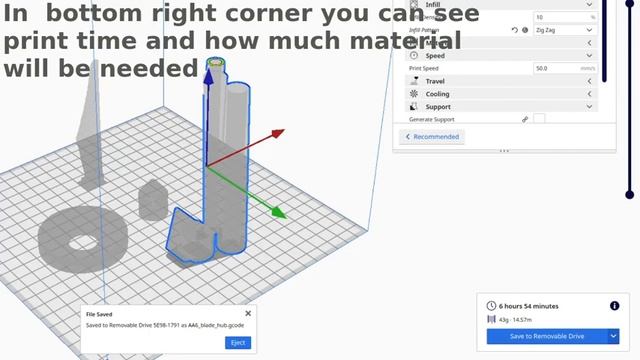640x360 pixels.
Task: Click the 'File Saved' notification title
Action: 99,314
